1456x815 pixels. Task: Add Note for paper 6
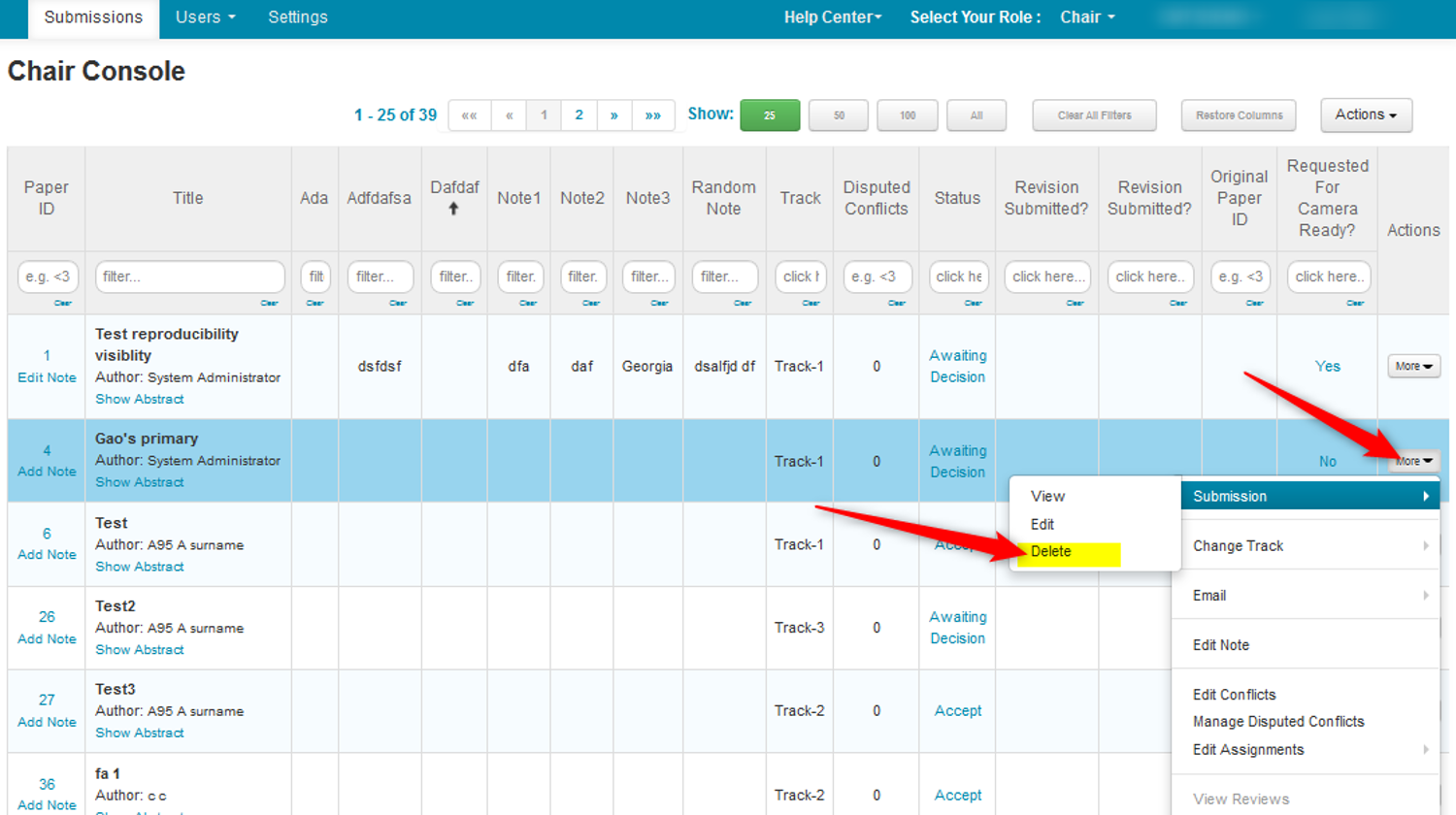click(47, 555)
